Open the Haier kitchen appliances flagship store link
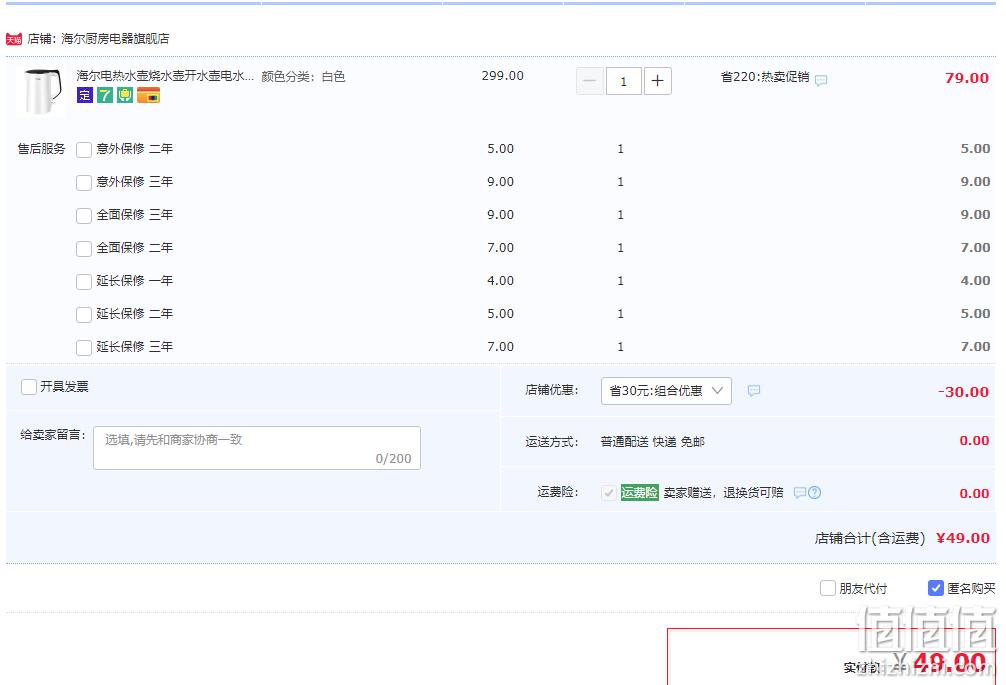 [115, 38]
